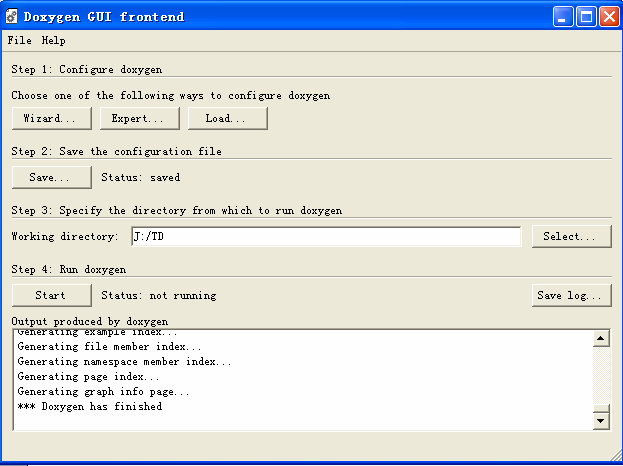Open the File menu
This screenshot has height=466, width=623.
click(x=19, y=41)
